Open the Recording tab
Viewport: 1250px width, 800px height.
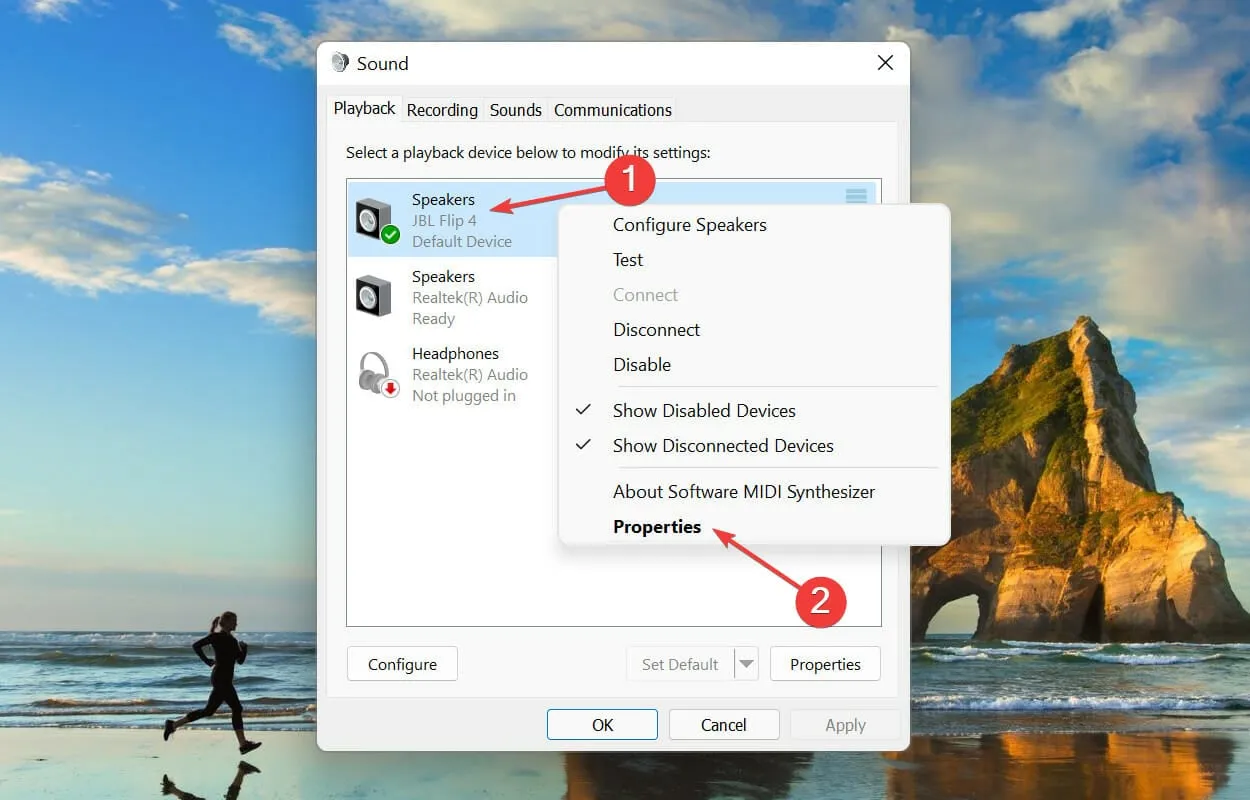(442, 110)
